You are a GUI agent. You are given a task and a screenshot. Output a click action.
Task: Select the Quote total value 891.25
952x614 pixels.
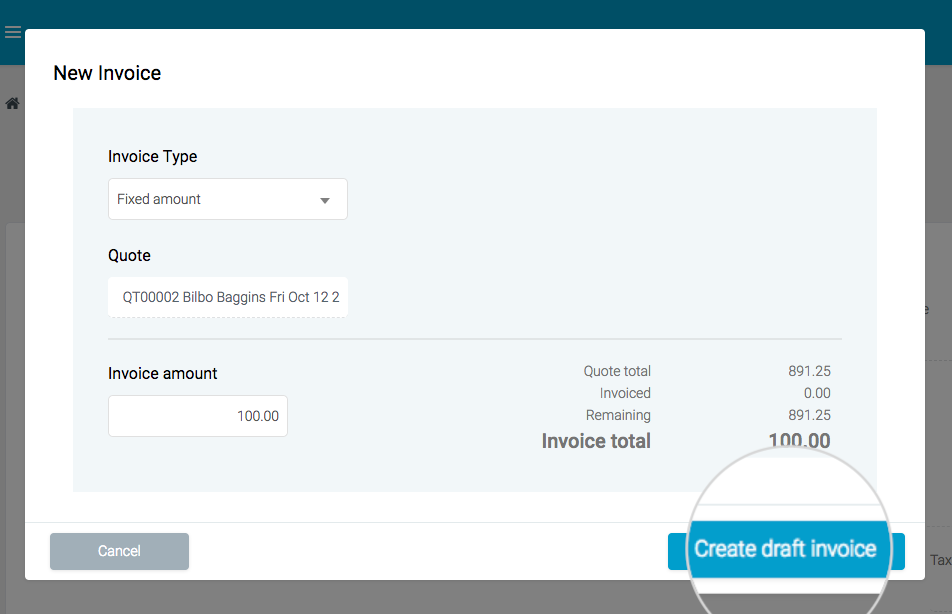[x=809, y=371]
